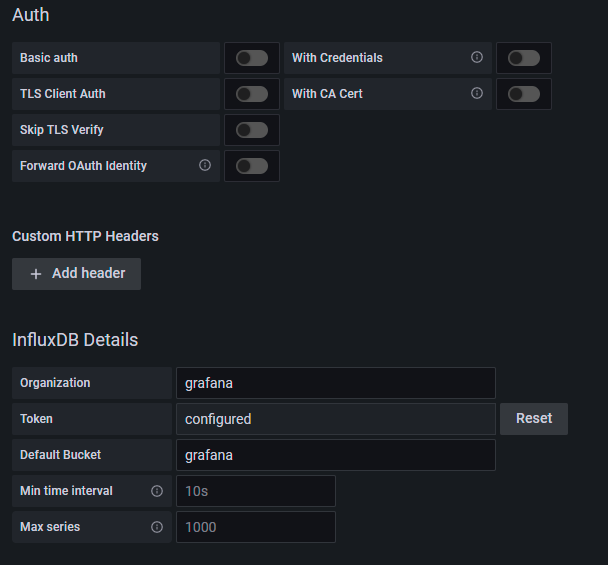Click the InfluxDB Details section heading
The height and width of the screenshot is (565, 608).
tap(75, 340)
